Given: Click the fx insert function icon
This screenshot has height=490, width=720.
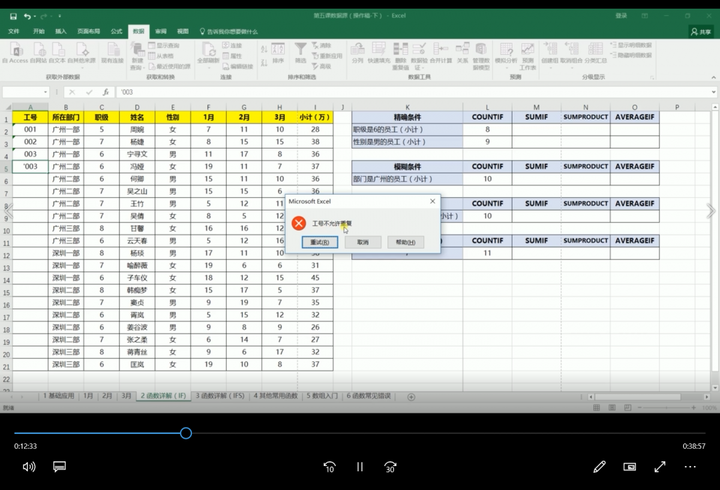Looking at the screenshot, I should coord(106,92).
